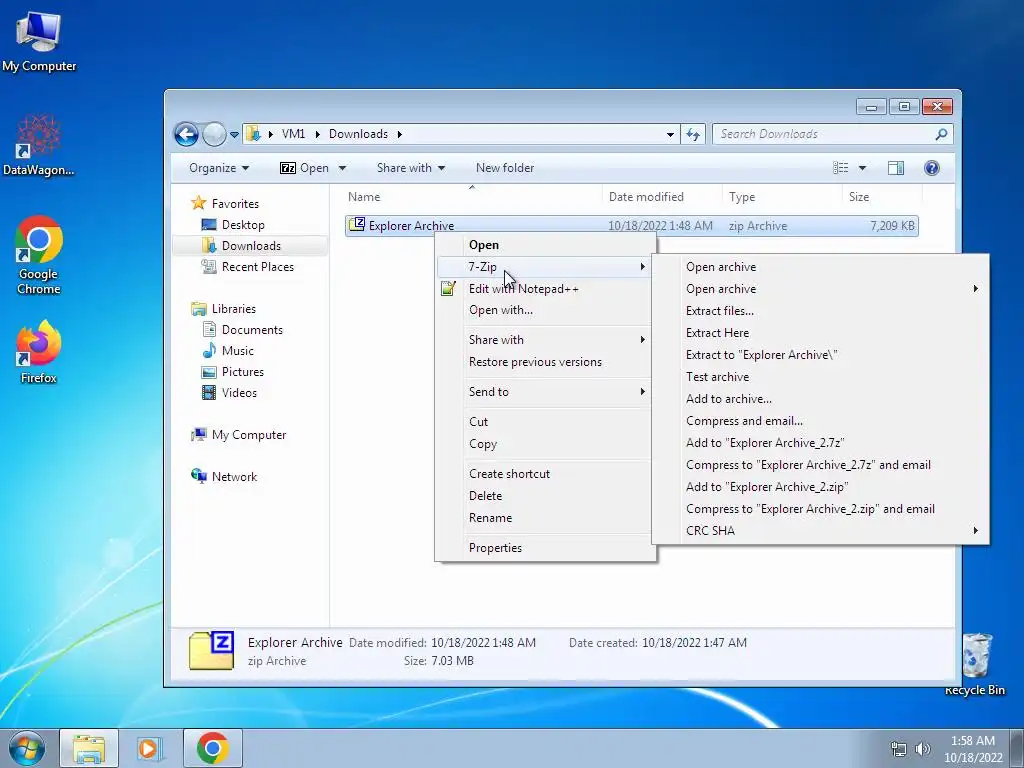Select Documents library in sidebar
The width and height of the screenshot is (1024, 768).
pyautogui.click(x=252, y=330)
